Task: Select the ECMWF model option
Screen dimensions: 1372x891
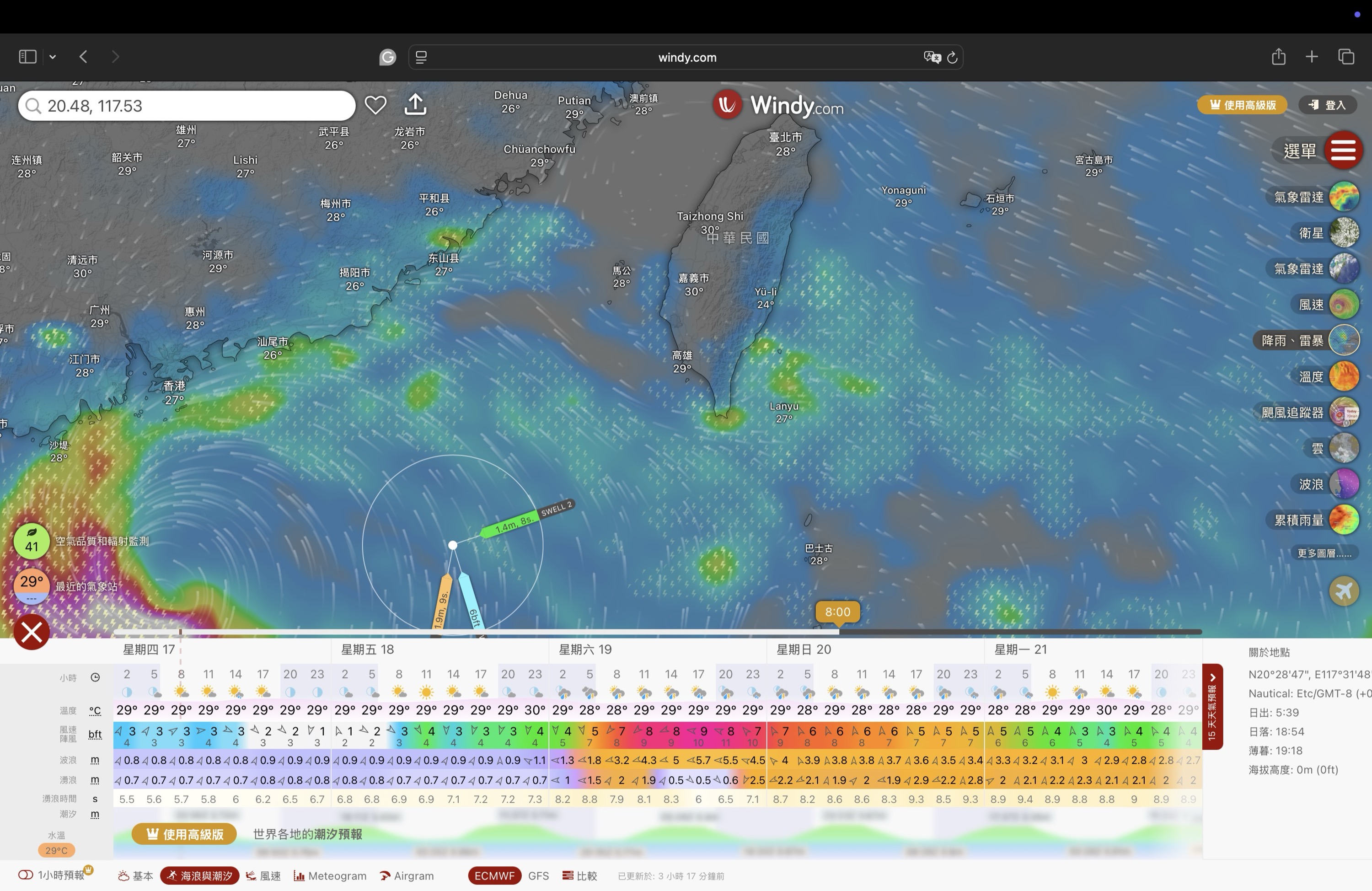Action: click(494, 875)
